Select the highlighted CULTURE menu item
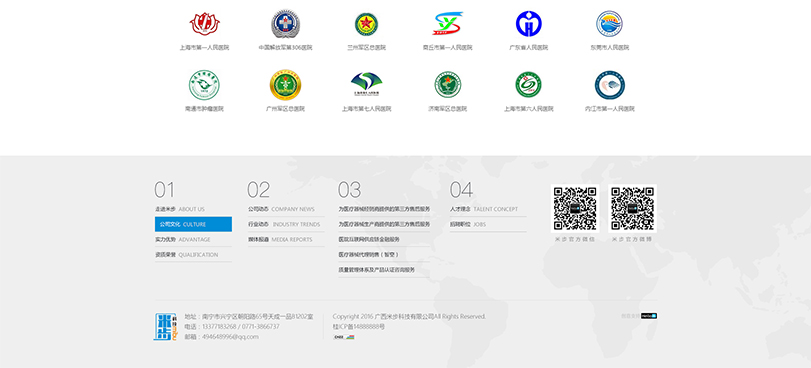 [x=193, y=224]
